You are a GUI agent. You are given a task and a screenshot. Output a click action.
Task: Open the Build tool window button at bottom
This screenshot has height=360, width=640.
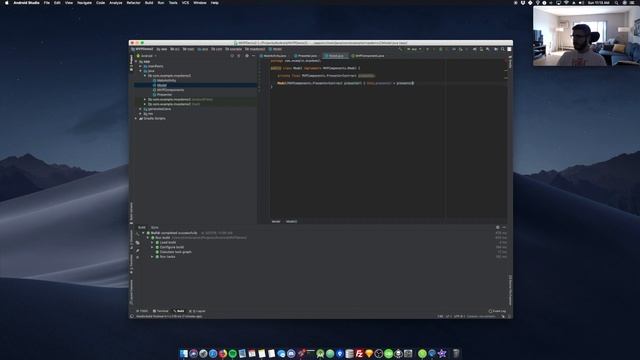point(179,311)
